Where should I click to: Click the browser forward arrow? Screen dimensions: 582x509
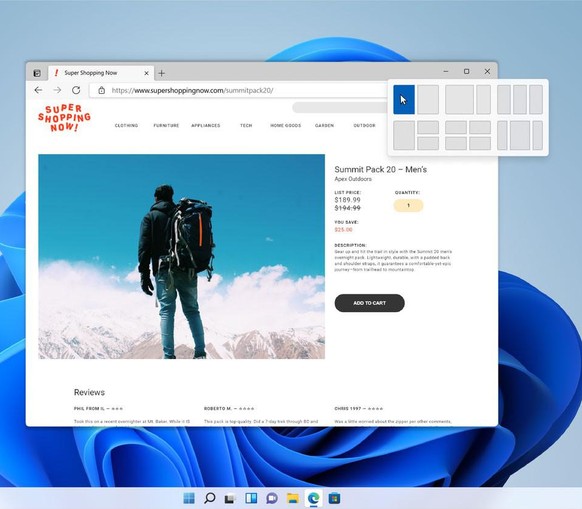click(57, 90)
